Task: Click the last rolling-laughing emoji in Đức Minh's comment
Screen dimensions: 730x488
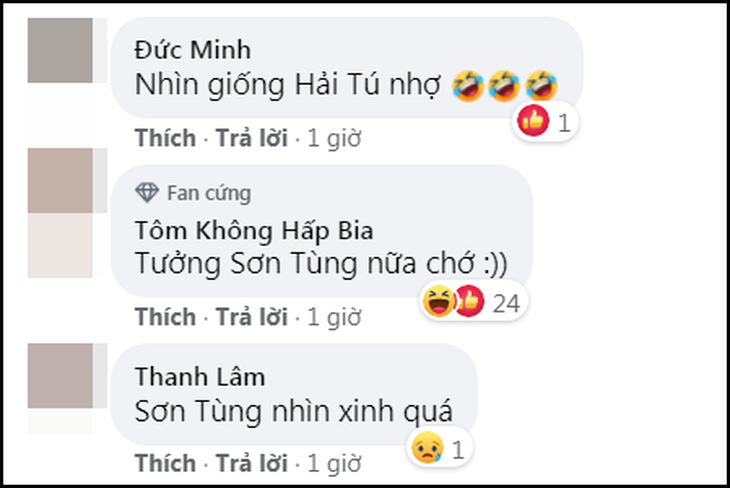Action: (x=541, y=86)
